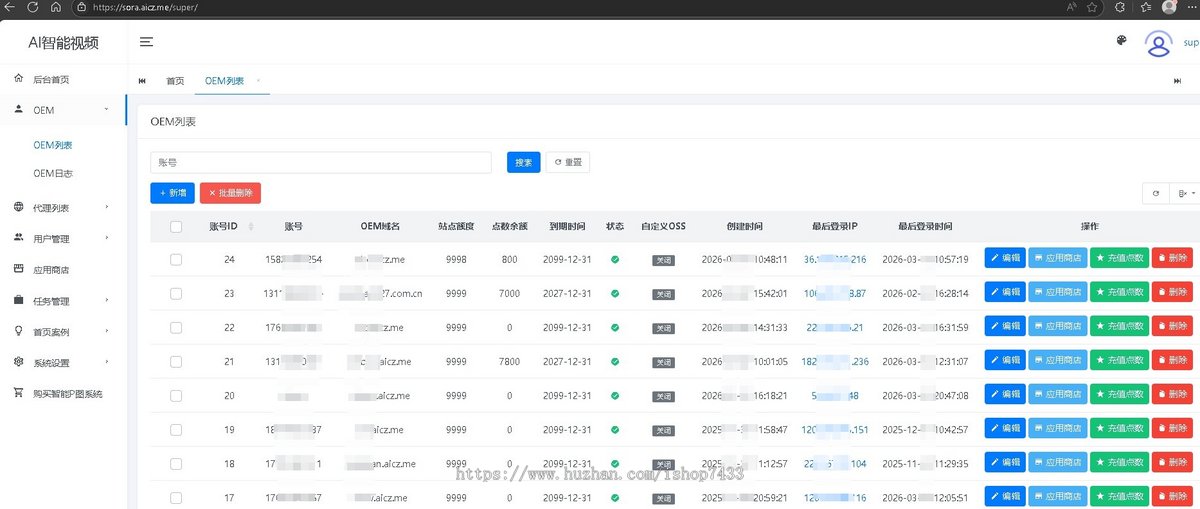Image resolution: width=1200 pixels, height=509 pixels.
Task: Close the OEM列表 tab with its small arrow
Action: (x=258, y=81)
